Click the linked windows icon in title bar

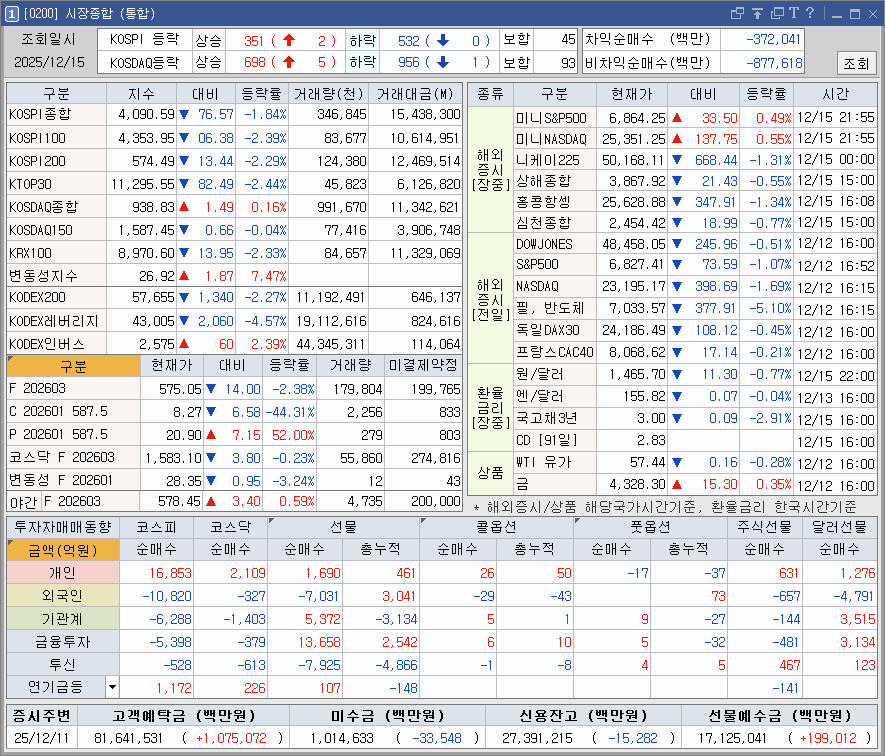(x=737, y=13)
